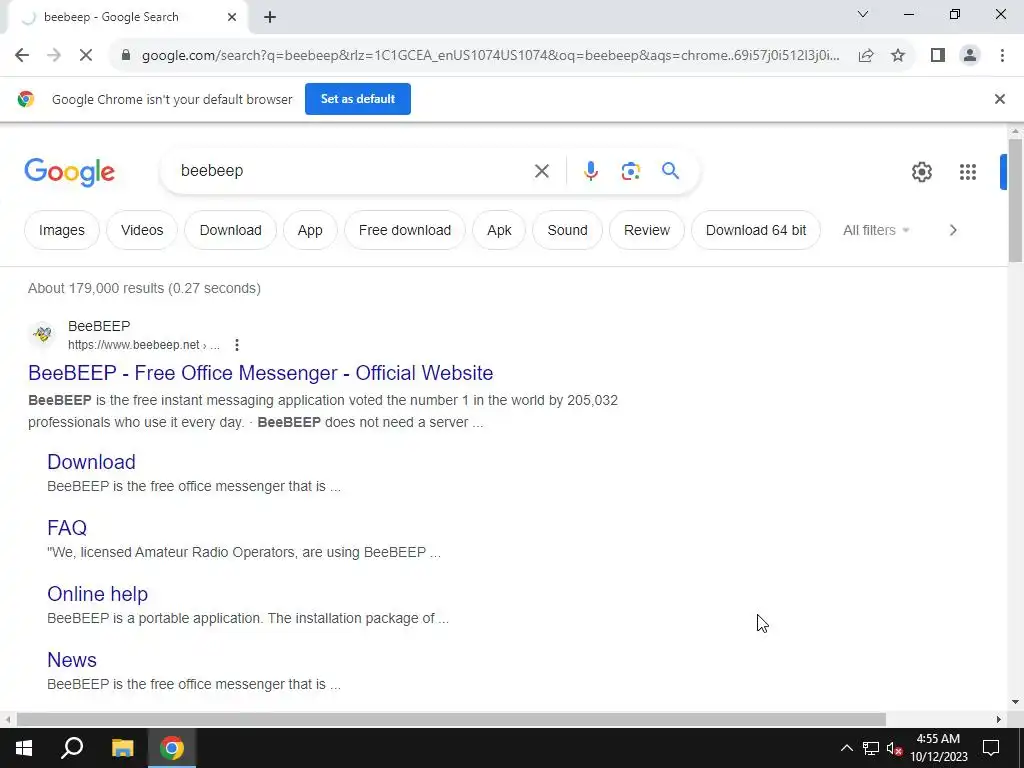Click the vertical scrollbar thumb
Viewport: 1024px width, 768px height.
click(x=1015, y=200)
